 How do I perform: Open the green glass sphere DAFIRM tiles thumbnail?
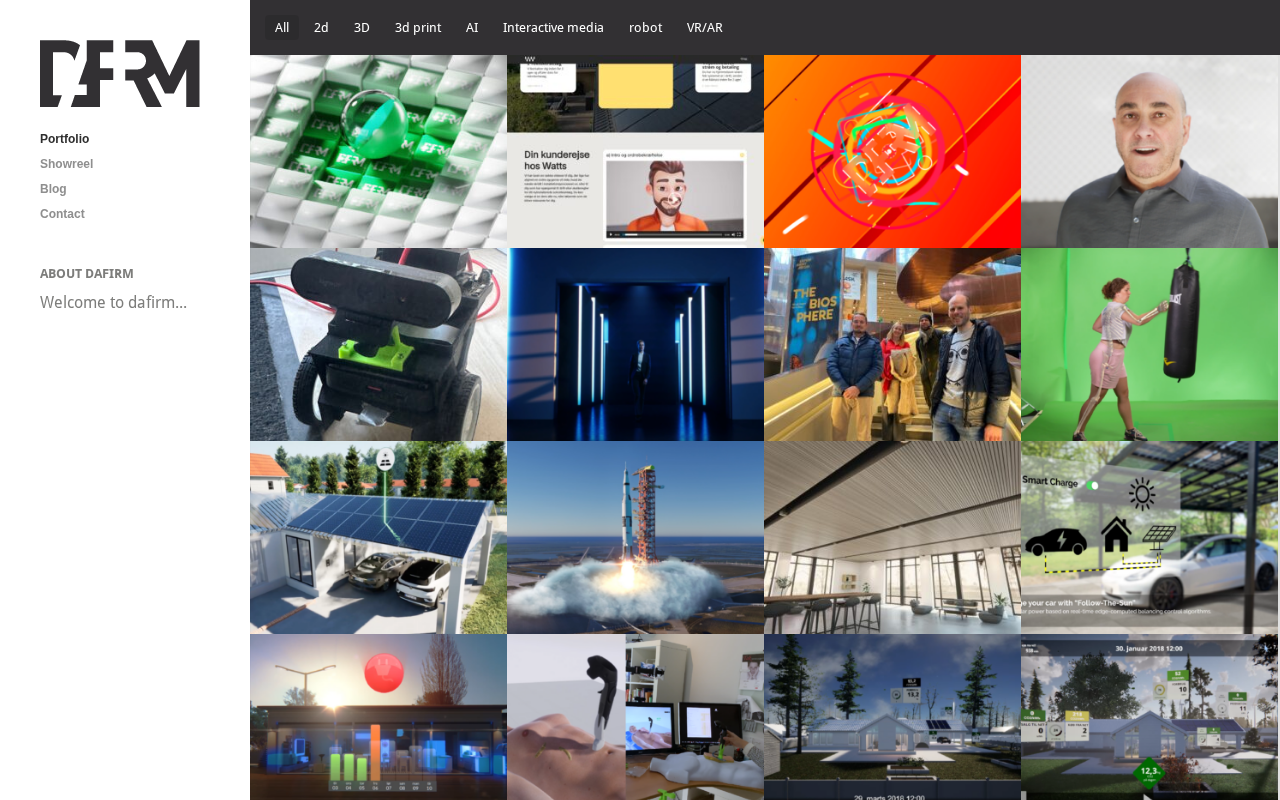tap(378, 151)
